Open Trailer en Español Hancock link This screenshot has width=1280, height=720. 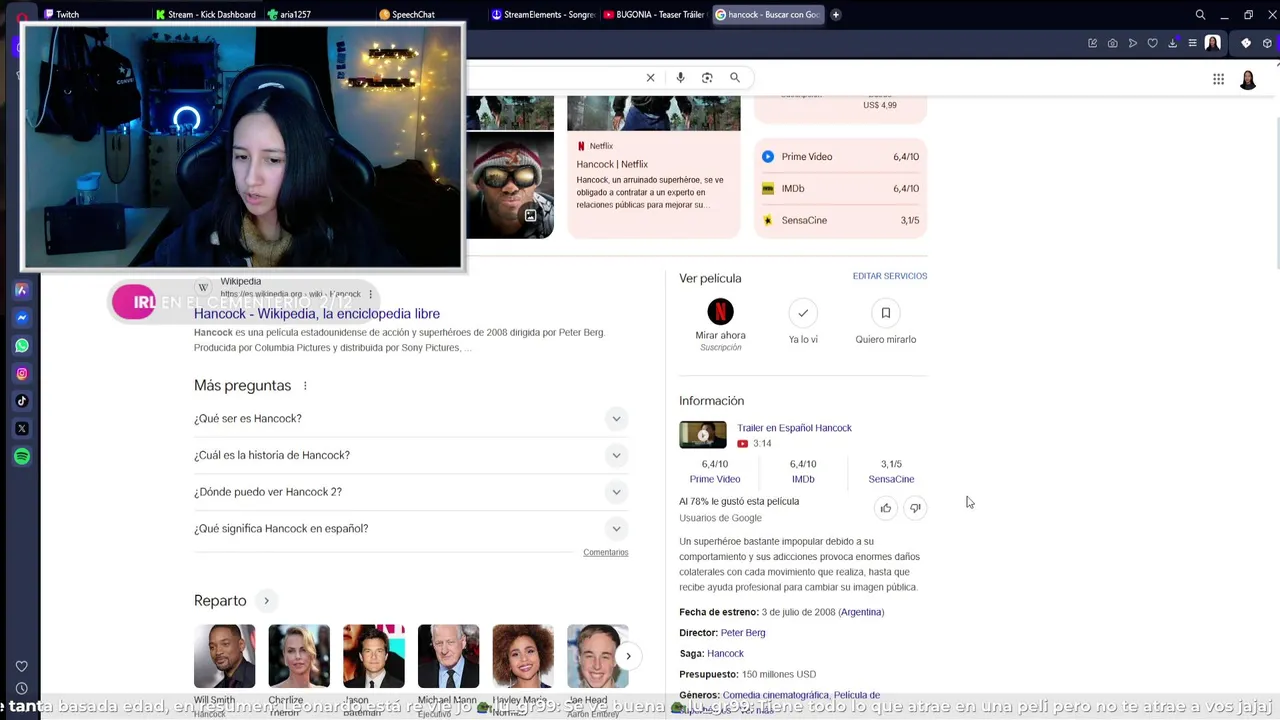coord(794,428)
